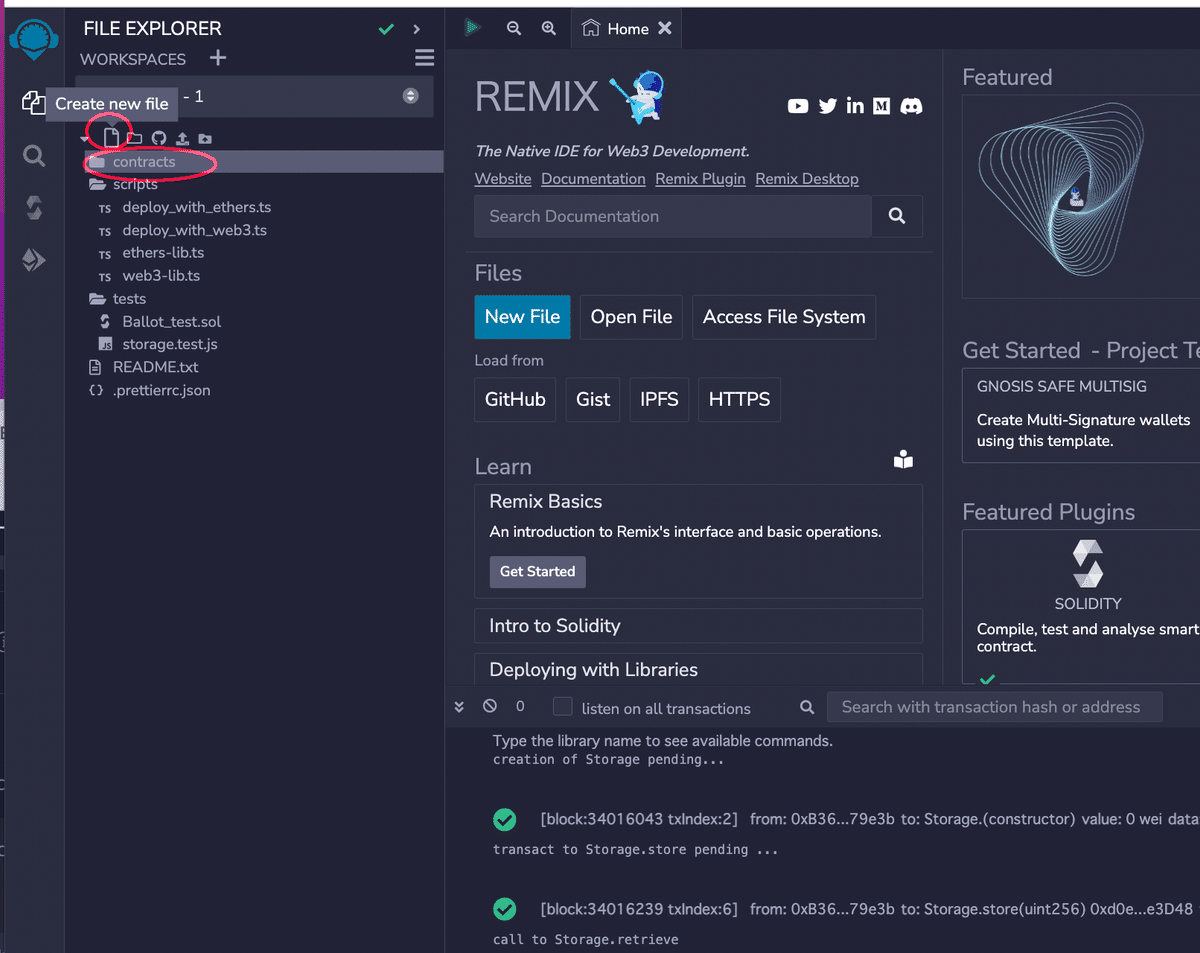
Task: Click the documentation search magnifier button
Action: coord(897,216)
